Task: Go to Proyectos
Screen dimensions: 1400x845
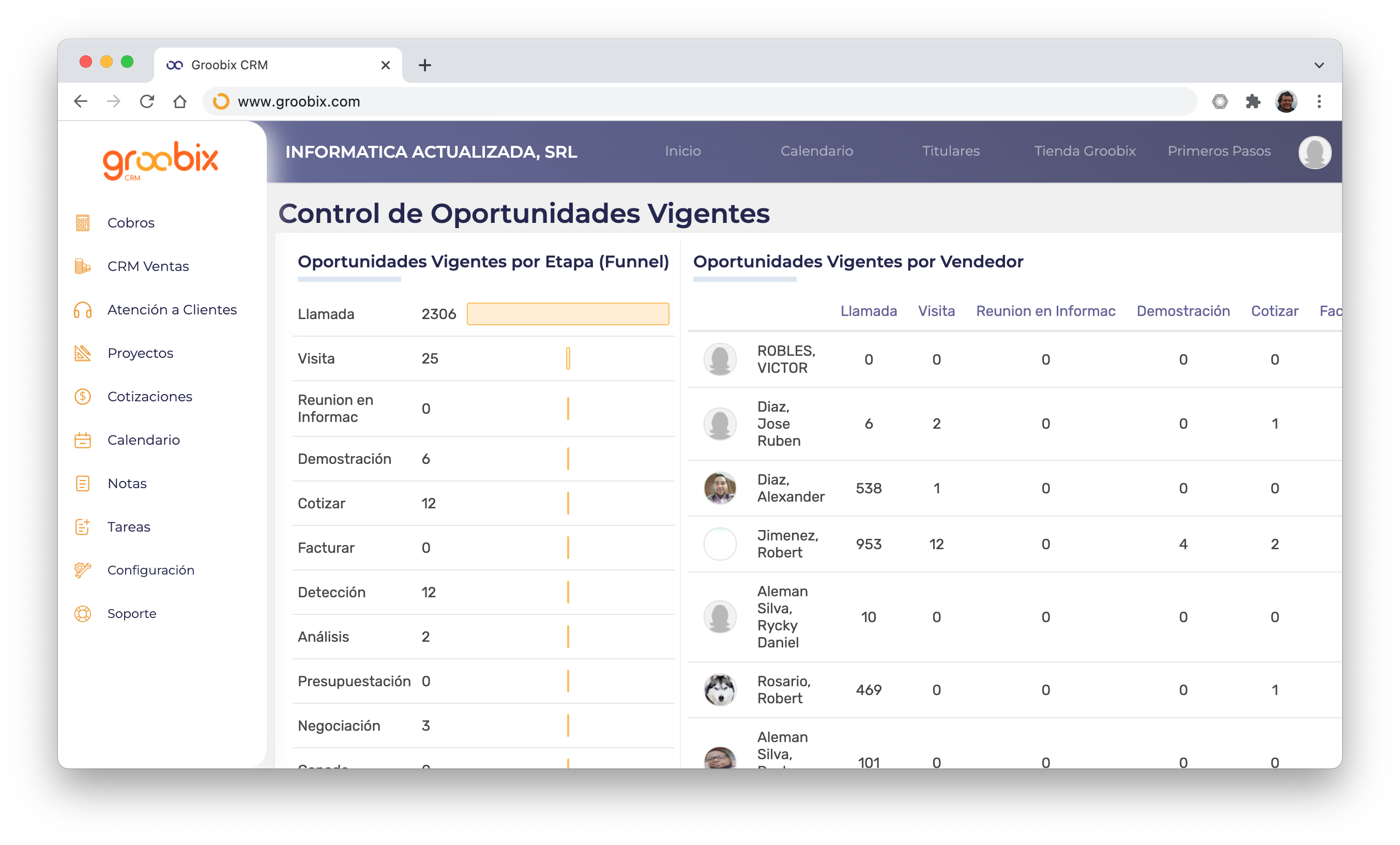Action: pyautogui.click(x=140, y=353)
